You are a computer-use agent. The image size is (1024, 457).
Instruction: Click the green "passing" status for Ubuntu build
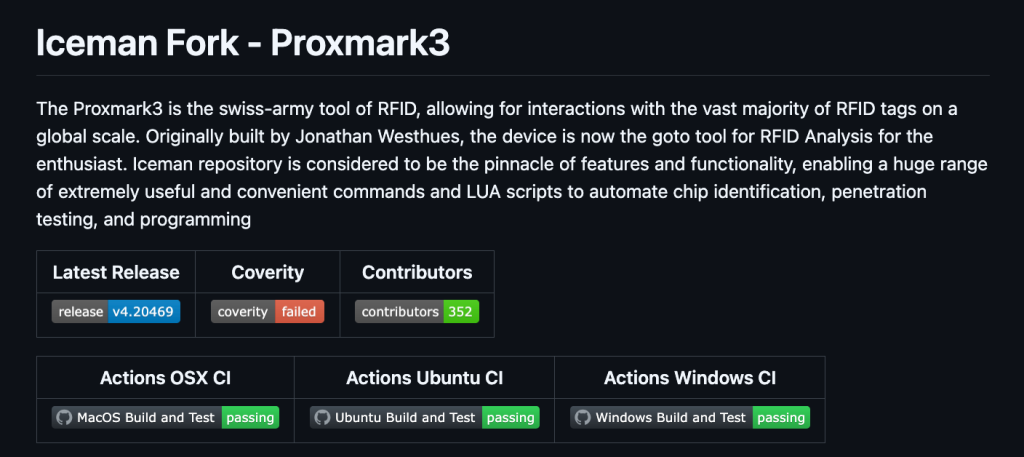click(x=510, y=417)
